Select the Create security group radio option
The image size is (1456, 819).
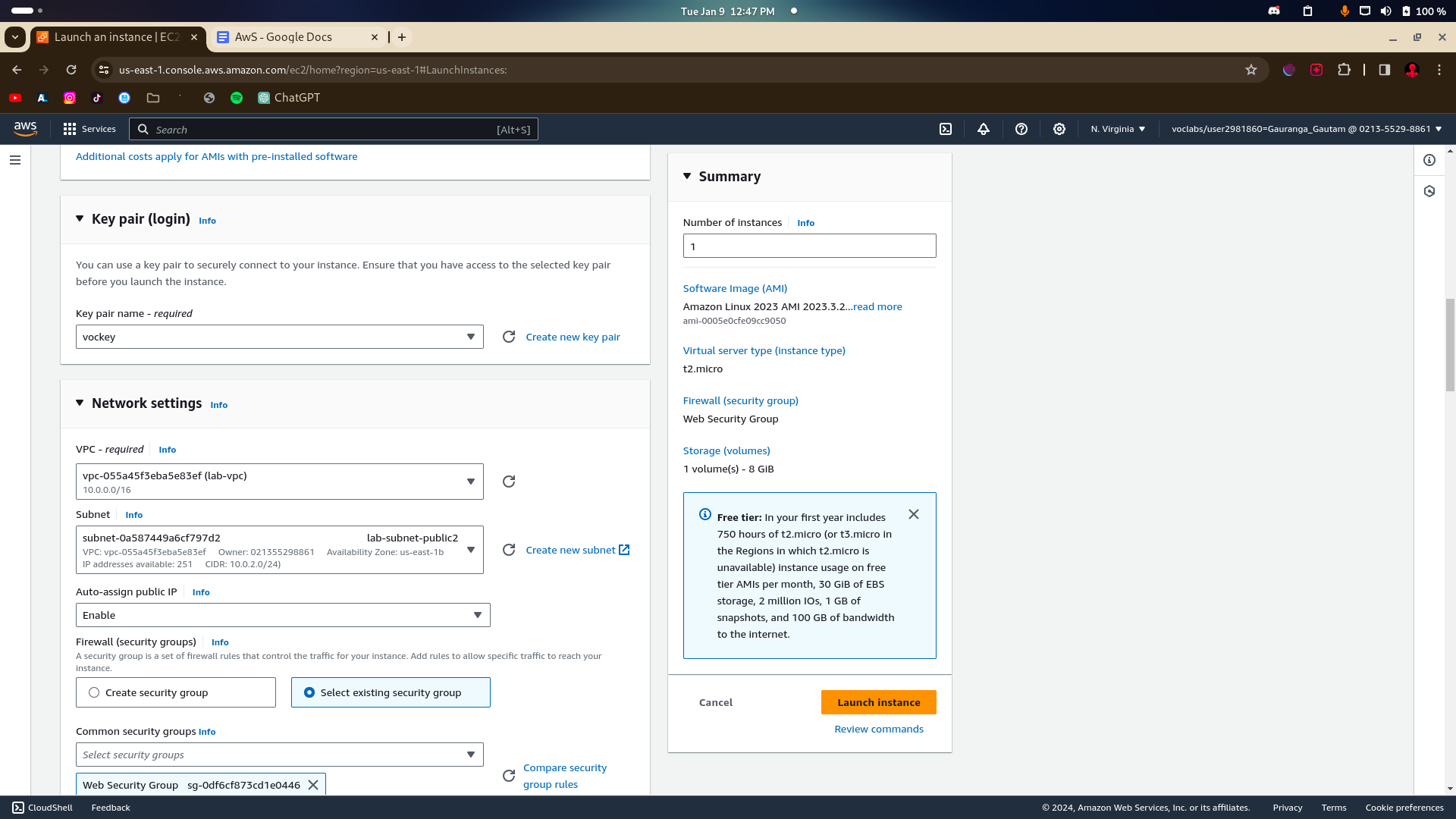[x=94, y=692]
